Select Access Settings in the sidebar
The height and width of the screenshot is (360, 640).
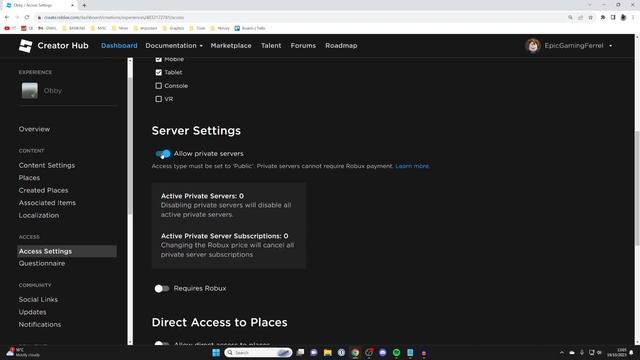[x=67, y=251]
